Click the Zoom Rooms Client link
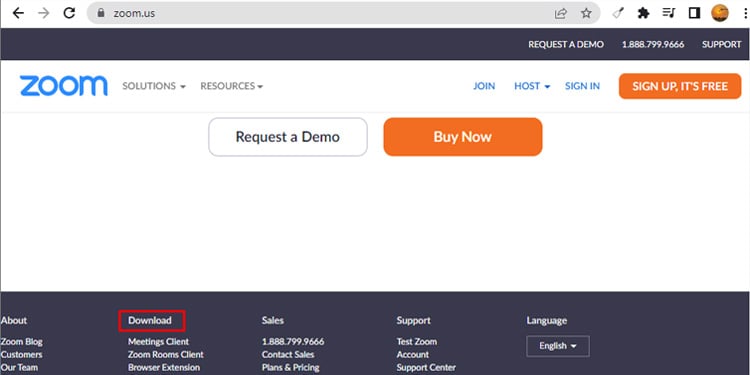The height and width of the screenshot is (375, 750). [x=165, y=354]
